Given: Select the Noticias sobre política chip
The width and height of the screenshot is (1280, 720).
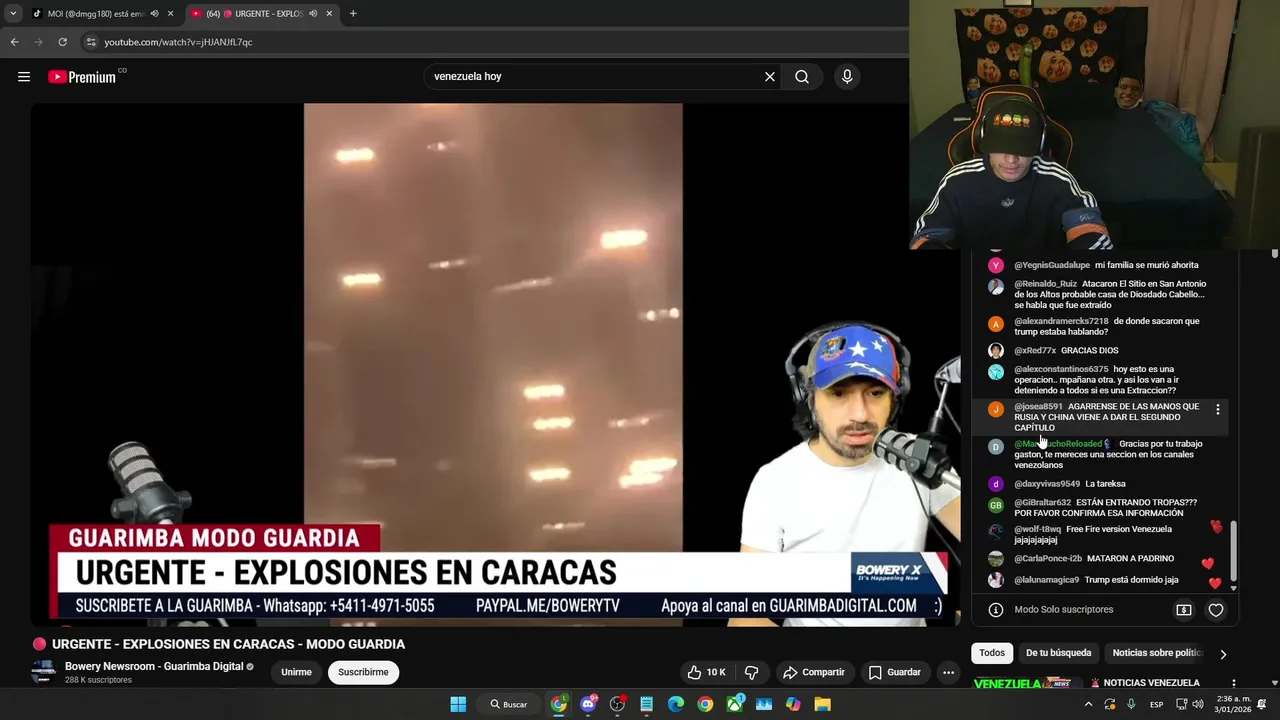Looking at the screenshot, I should (1157, 653).
